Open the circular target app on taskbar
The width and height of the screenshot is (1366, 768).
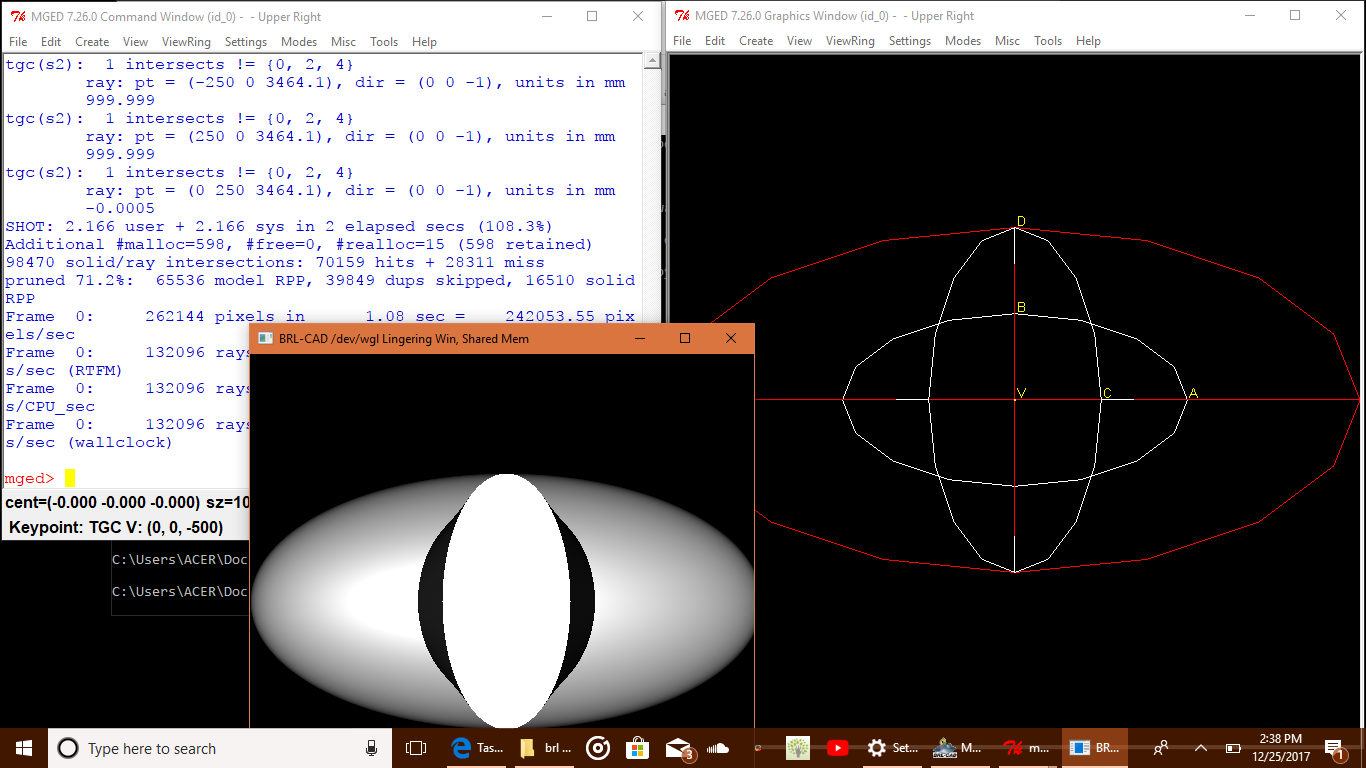(x=598, y=748)
